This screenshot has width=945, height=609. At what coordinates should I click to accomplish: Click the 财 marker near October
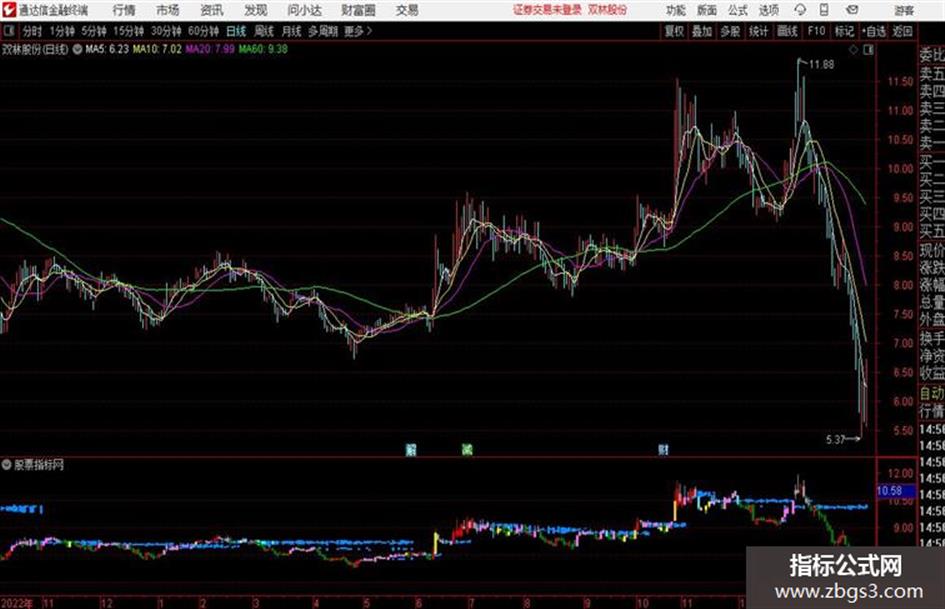click(664, 449)
